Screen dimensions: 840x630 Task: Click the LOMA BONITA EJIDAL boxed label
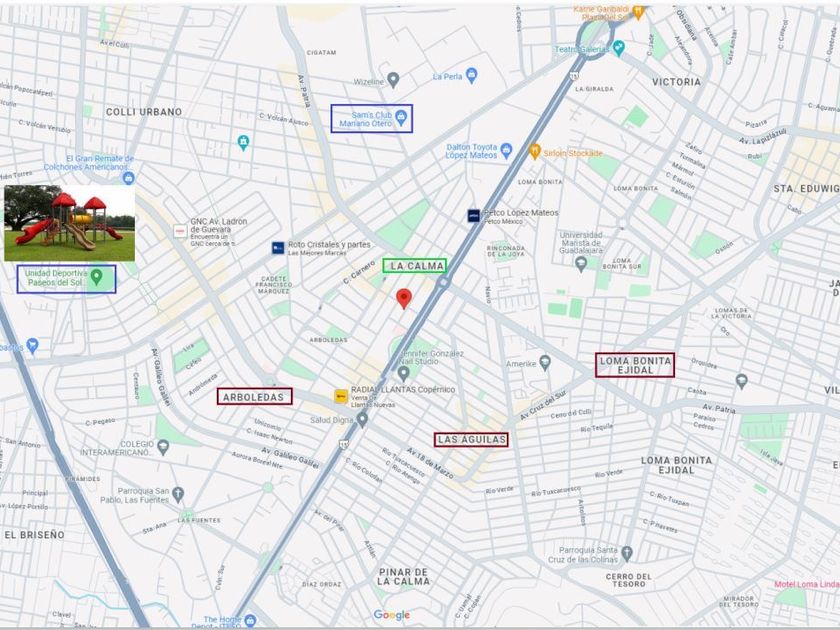[635, 365]
